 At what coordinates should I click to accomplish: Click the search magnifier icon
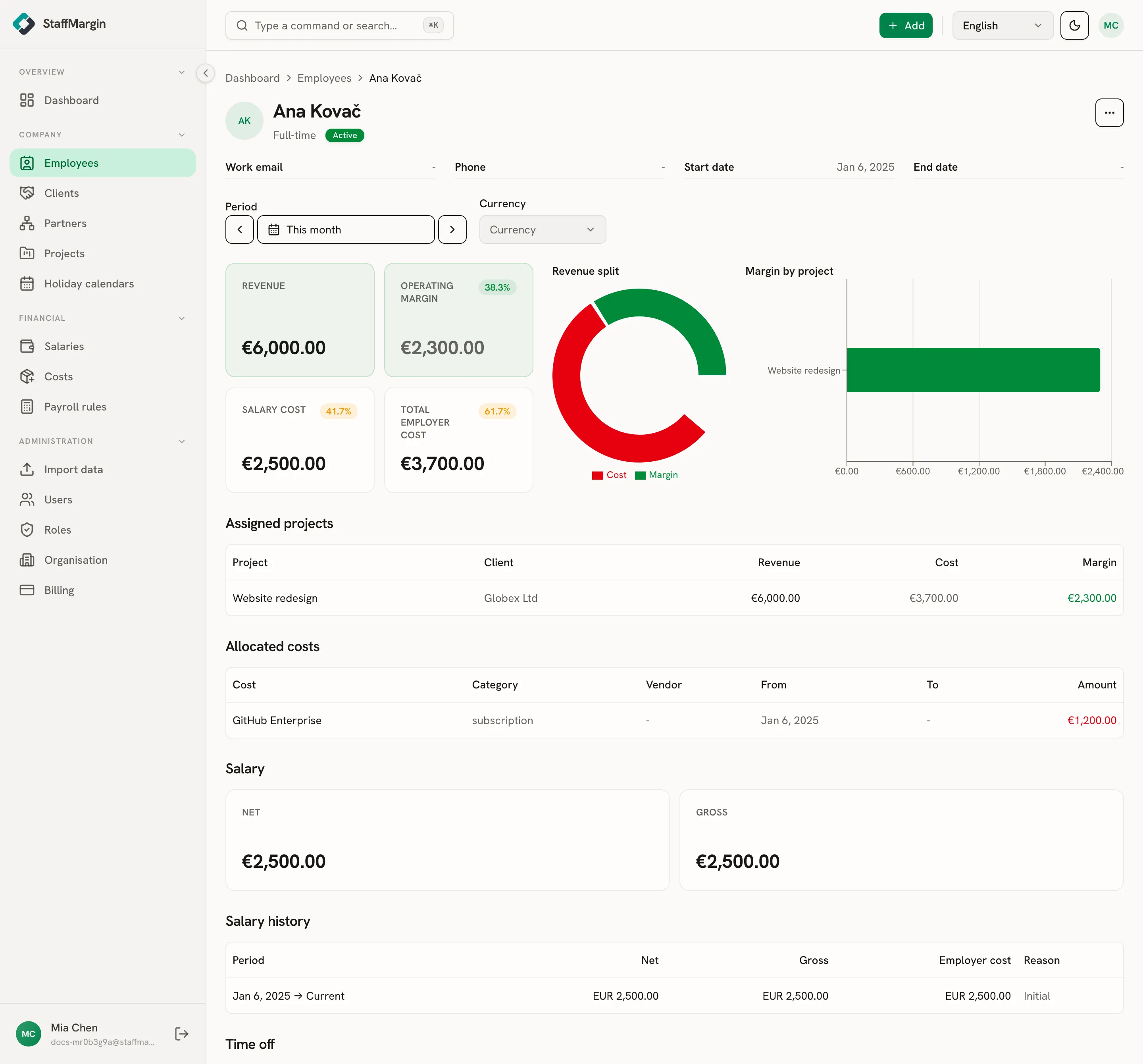(x=242, y=25)
